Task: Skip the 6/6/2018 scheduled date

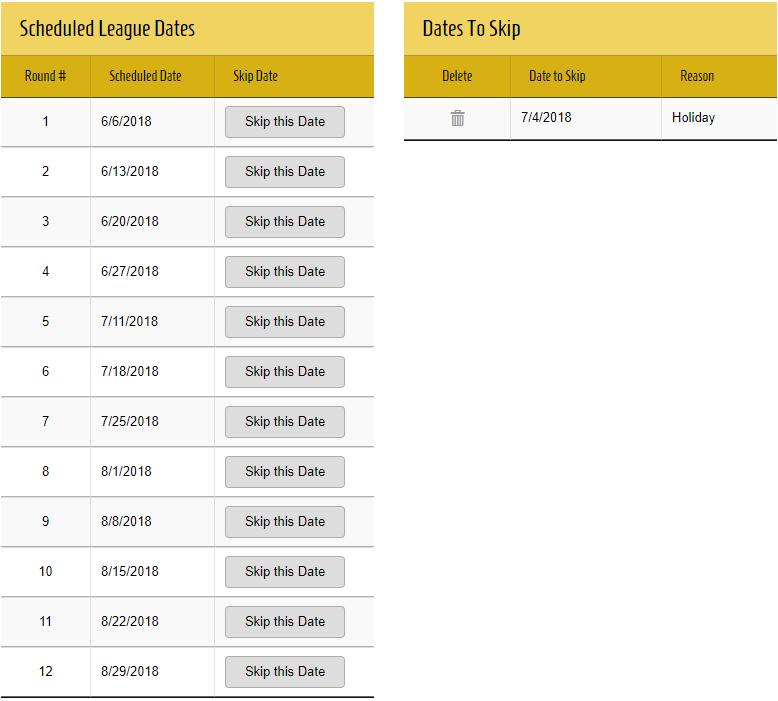Action: 285,122
